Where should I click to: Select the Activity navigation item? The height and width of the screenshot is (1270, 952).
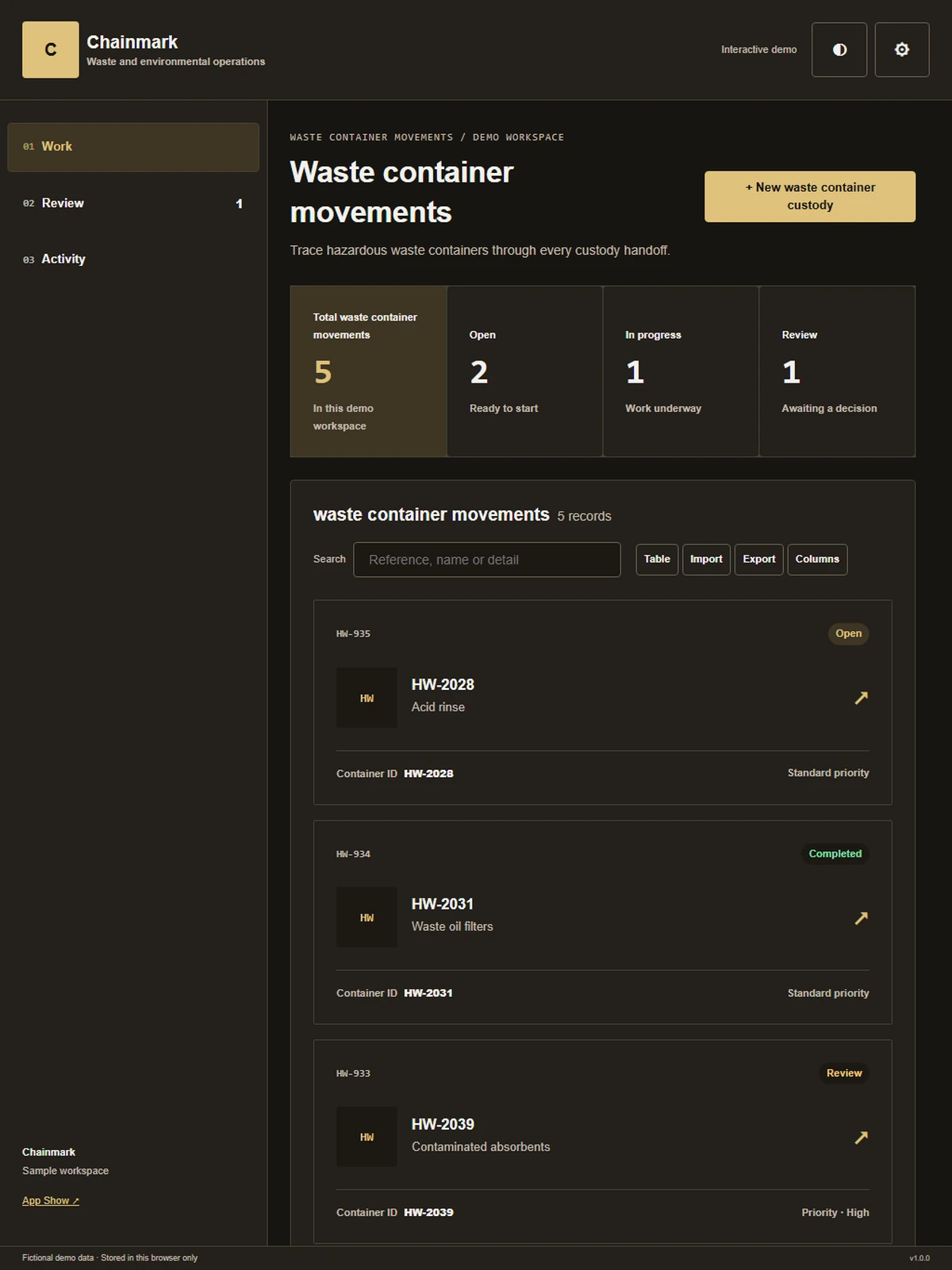coord(133,259)
